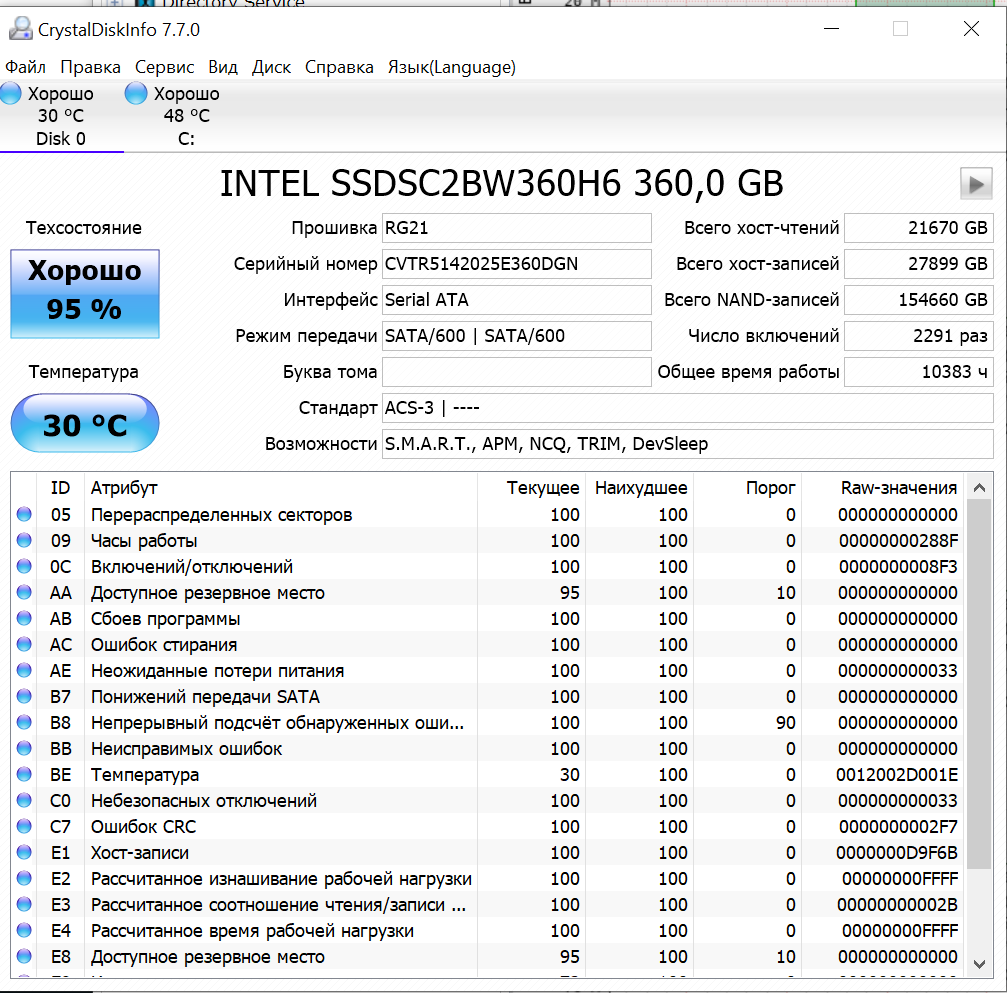The height and width of the screenshot is (993, 1007).
Task: Click status icon of row AC Ошибок стирания
Action: click(24, 644)
